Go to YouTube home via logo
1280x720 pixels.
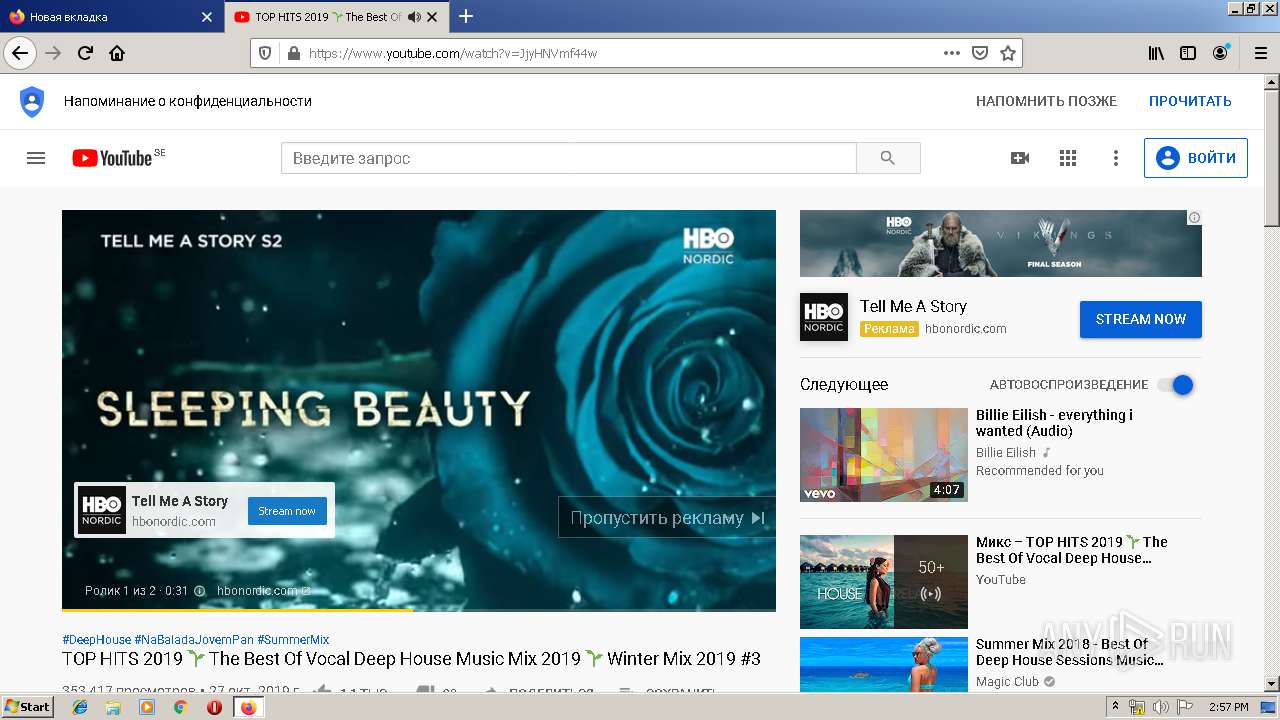point(112,158)
